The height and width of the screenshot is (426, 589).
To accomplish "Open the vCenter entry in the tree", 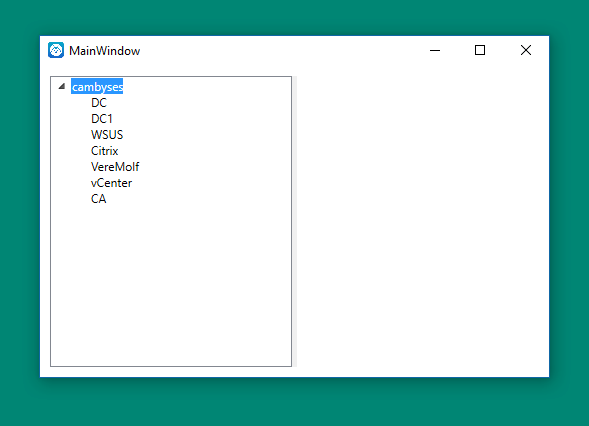I will (x=112, y=183).
